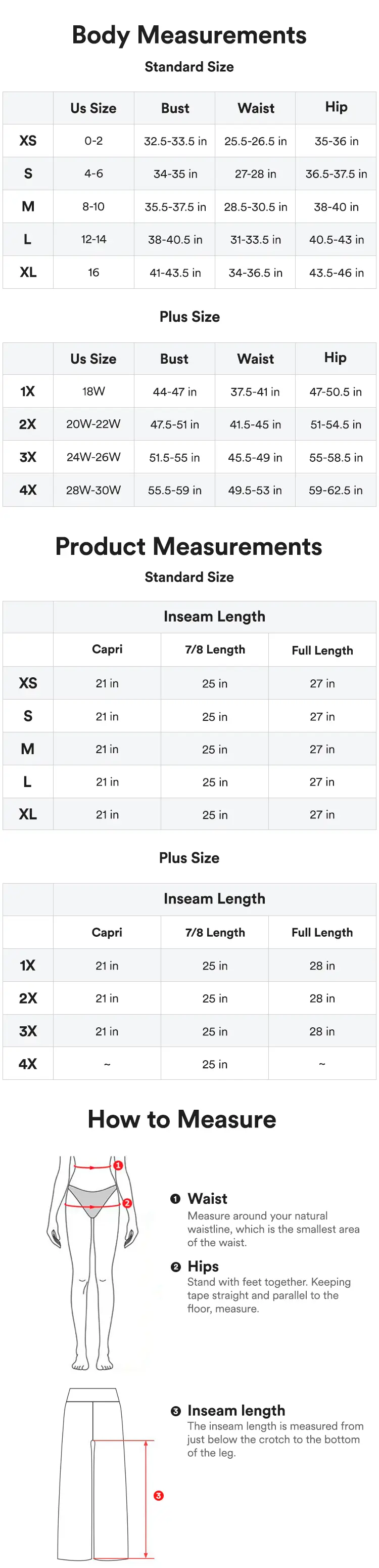The width and height of the screenshot is (379, 1568).
Task: Select the 0-2 US size cell
Action: [x=93, y=141]
